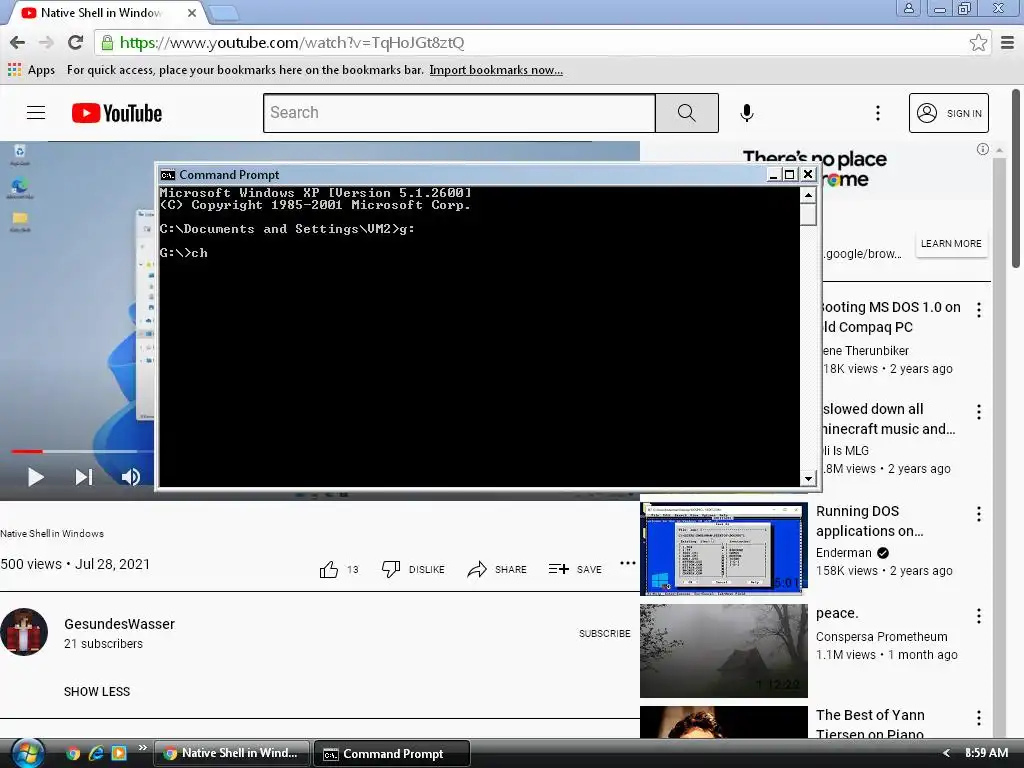Open the peace. video thumbnail
This screenshot has width=1024, height=768.
coord(724,650)
